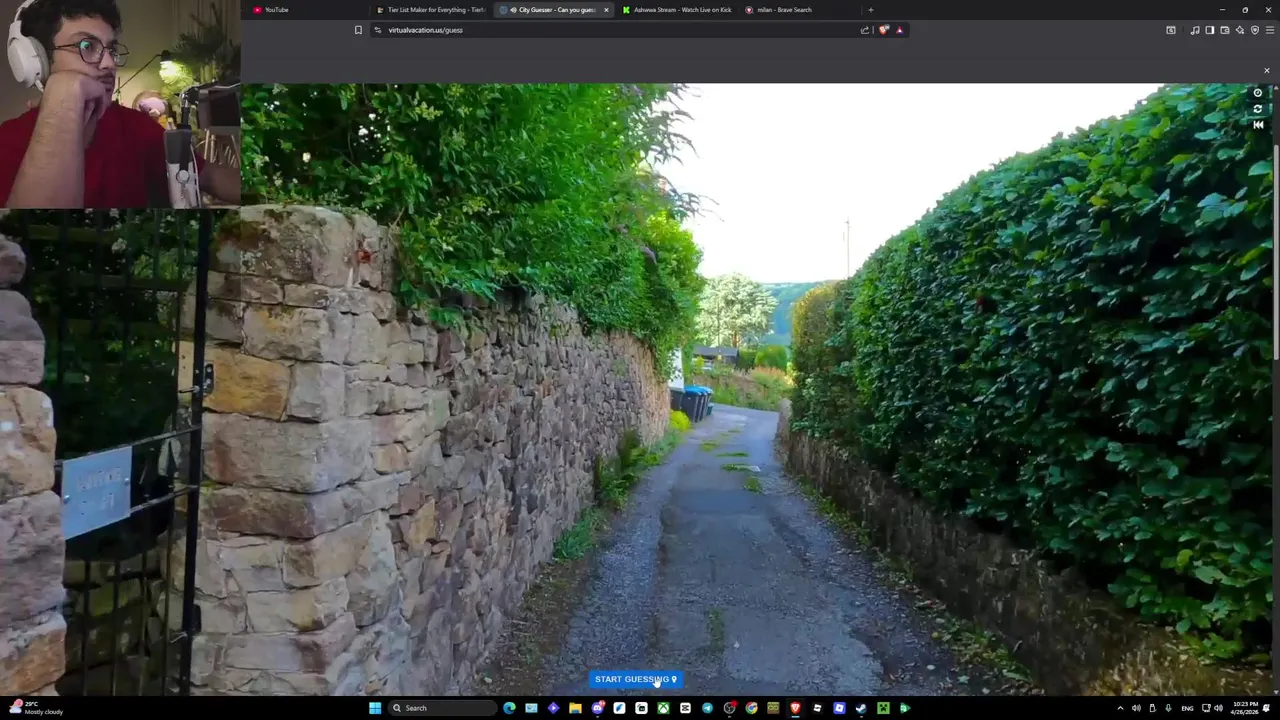1280x720 pixels.
Task: Click the picture-in-picture toolbar icon
Action: 1171,30
